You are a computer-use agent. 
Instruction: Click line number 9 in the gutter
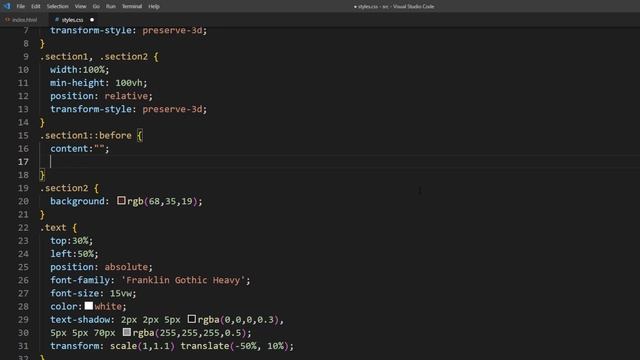point(26,57)
